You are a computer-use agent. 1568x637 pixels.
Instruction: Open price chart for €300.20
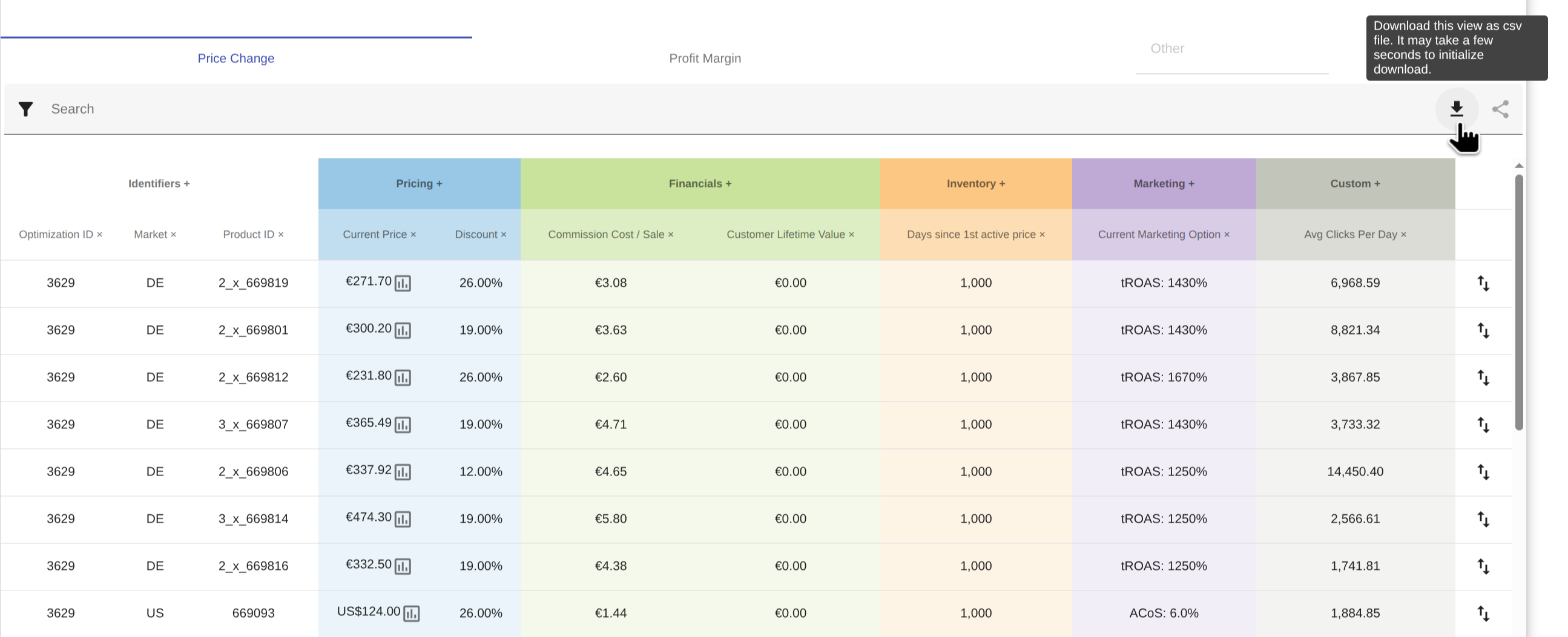pos(403,330)
